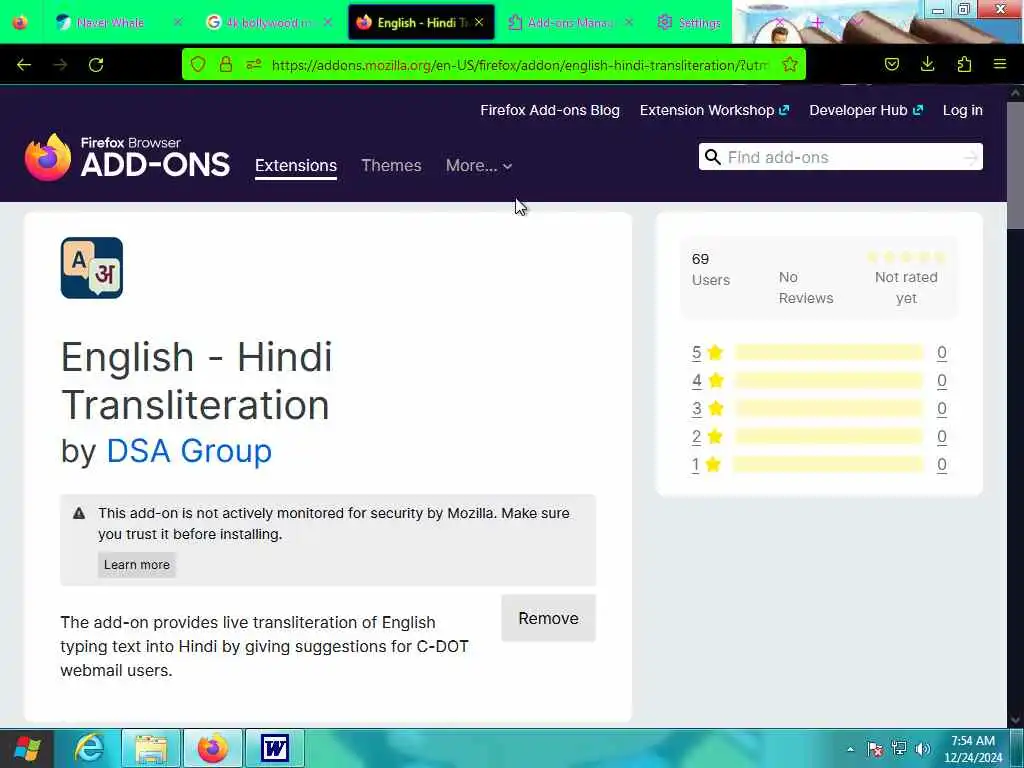Submit search with arrow in search box
The height and width of the screenshot is (768, 1024).
click(971, 157)
